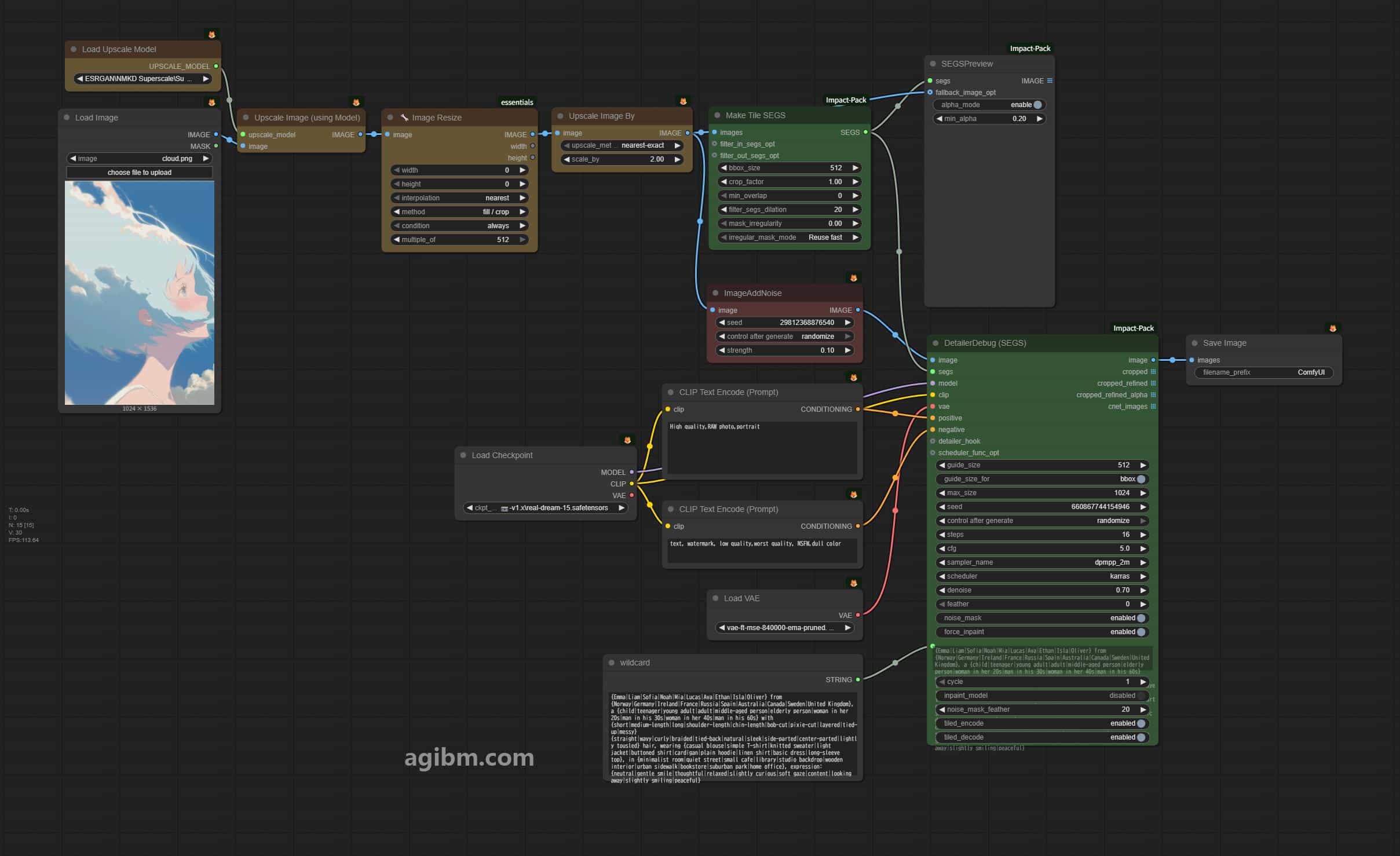Click SEGSPreview IMAGE output grid icon
Image resolution: width=1400 pixels, height=856 pixels.
(1050, 81)
